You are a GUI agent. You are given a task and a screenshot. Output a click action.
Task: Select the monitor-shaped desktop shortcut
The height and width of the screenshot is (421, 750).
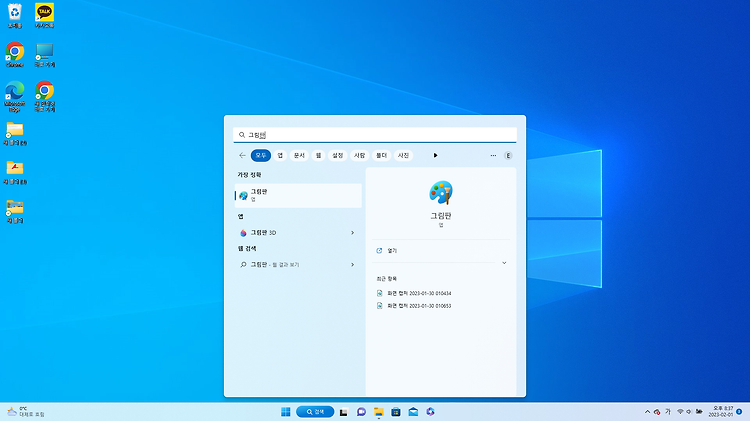pyautogui.click(x=44, y=54)
